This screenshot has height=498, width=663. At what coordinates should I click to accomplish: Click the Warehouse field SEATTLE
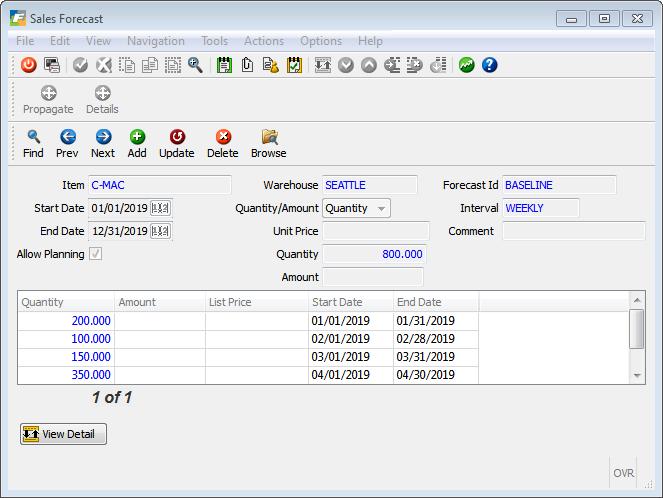point(370,185)
